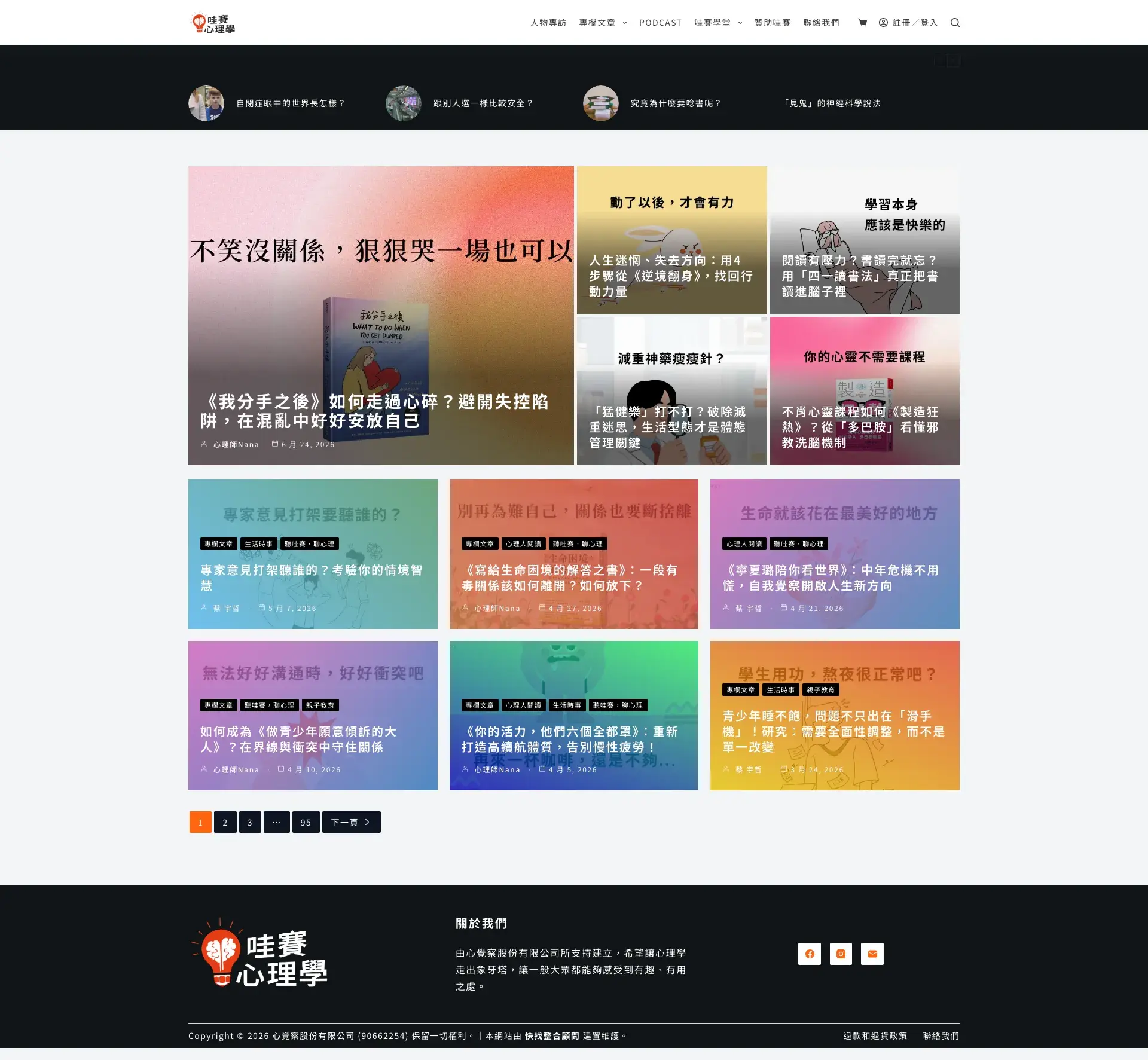Click 親子教育 tag on 青少年睡不飽 card
Image resolution: width=1148 pixels, height=1060 pixels.
tap(821, 690)
